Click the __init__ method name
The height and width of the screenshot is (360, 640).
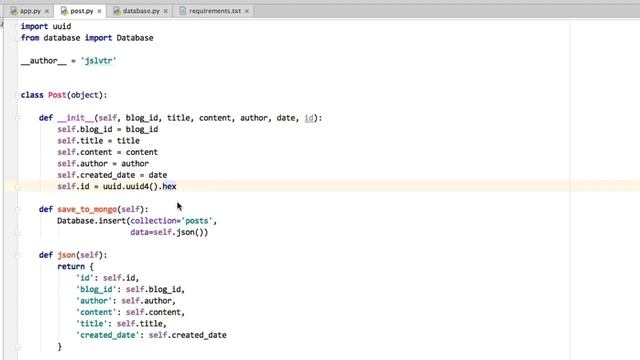point(76,118)
